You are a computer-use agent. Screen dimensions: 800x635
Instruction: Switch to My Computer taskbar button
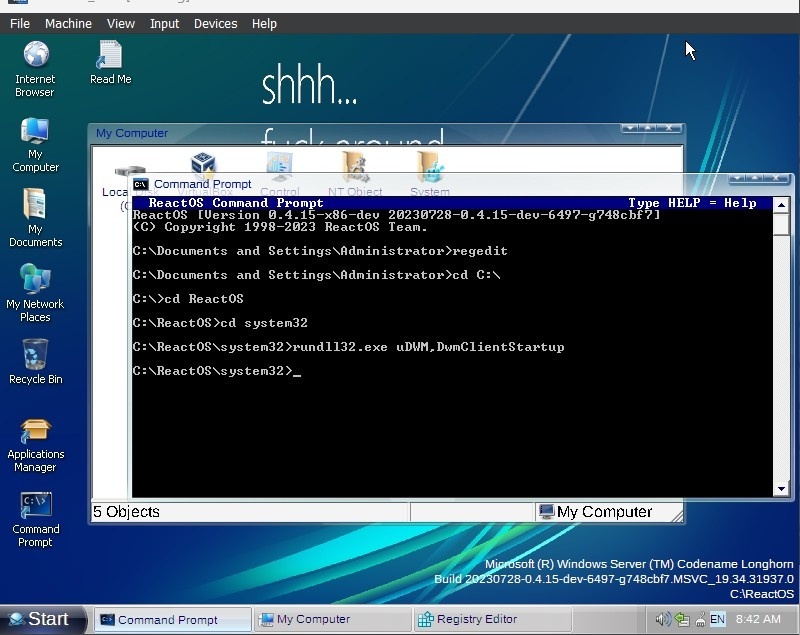point(332,619)
